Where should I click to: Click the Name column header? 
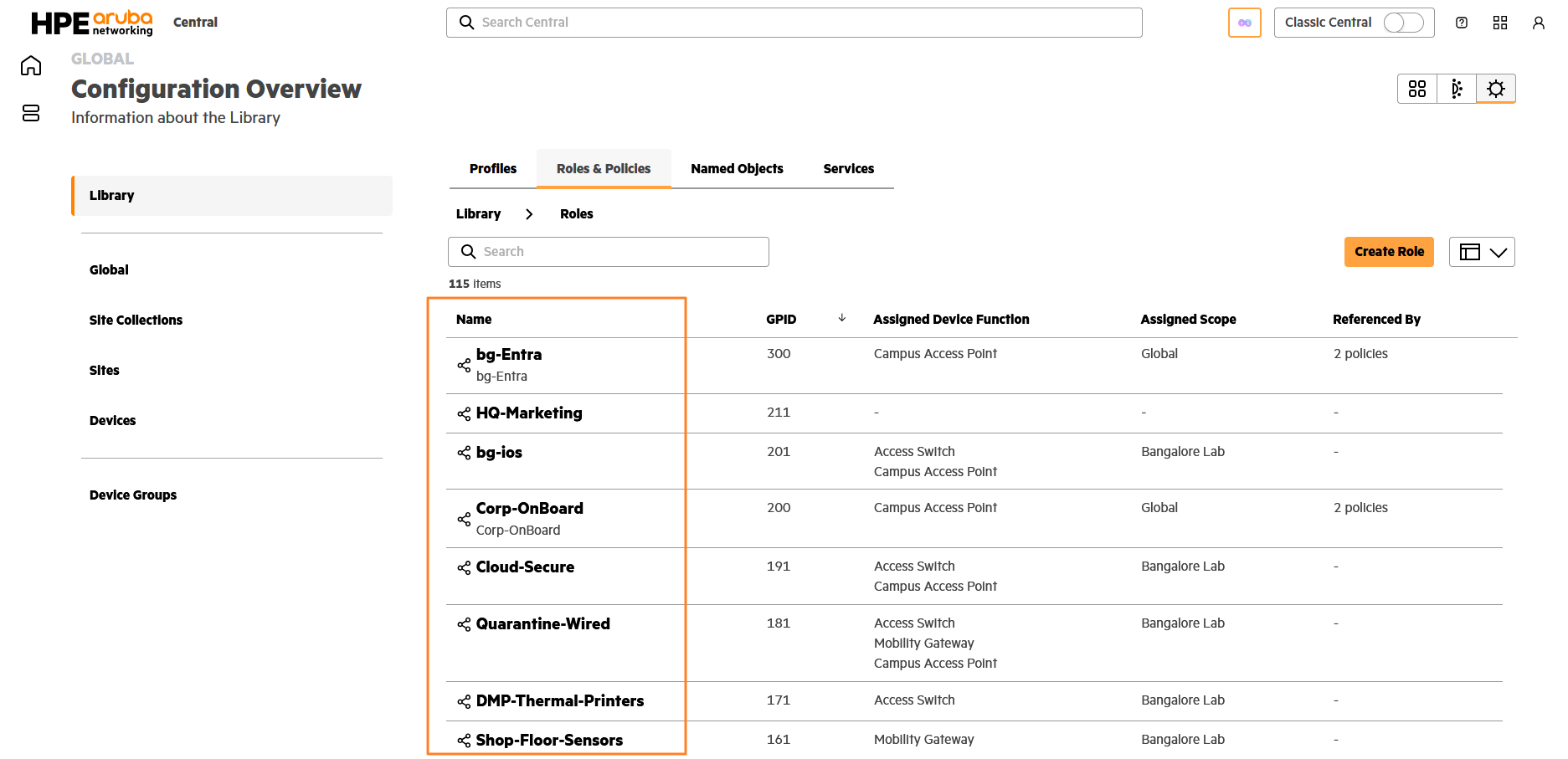coord(474,320)
